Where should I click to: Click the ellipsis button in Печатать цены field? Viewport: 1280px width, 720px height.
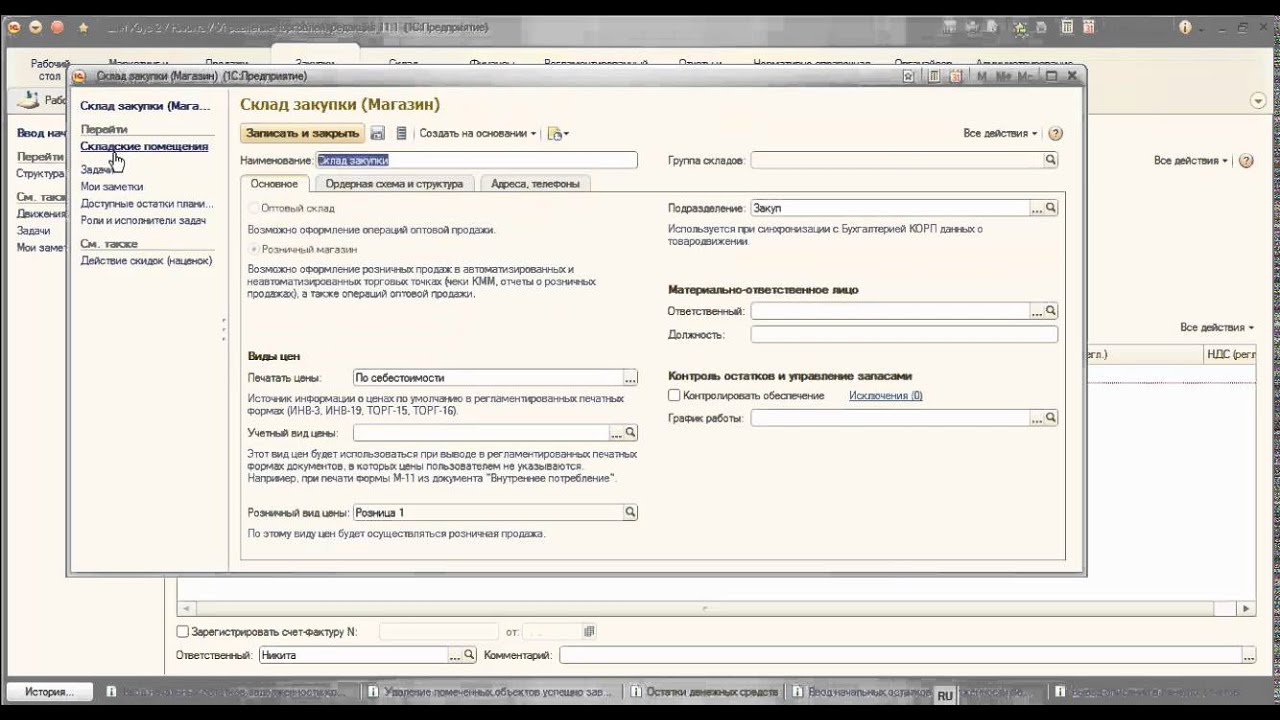coord(630,378)
